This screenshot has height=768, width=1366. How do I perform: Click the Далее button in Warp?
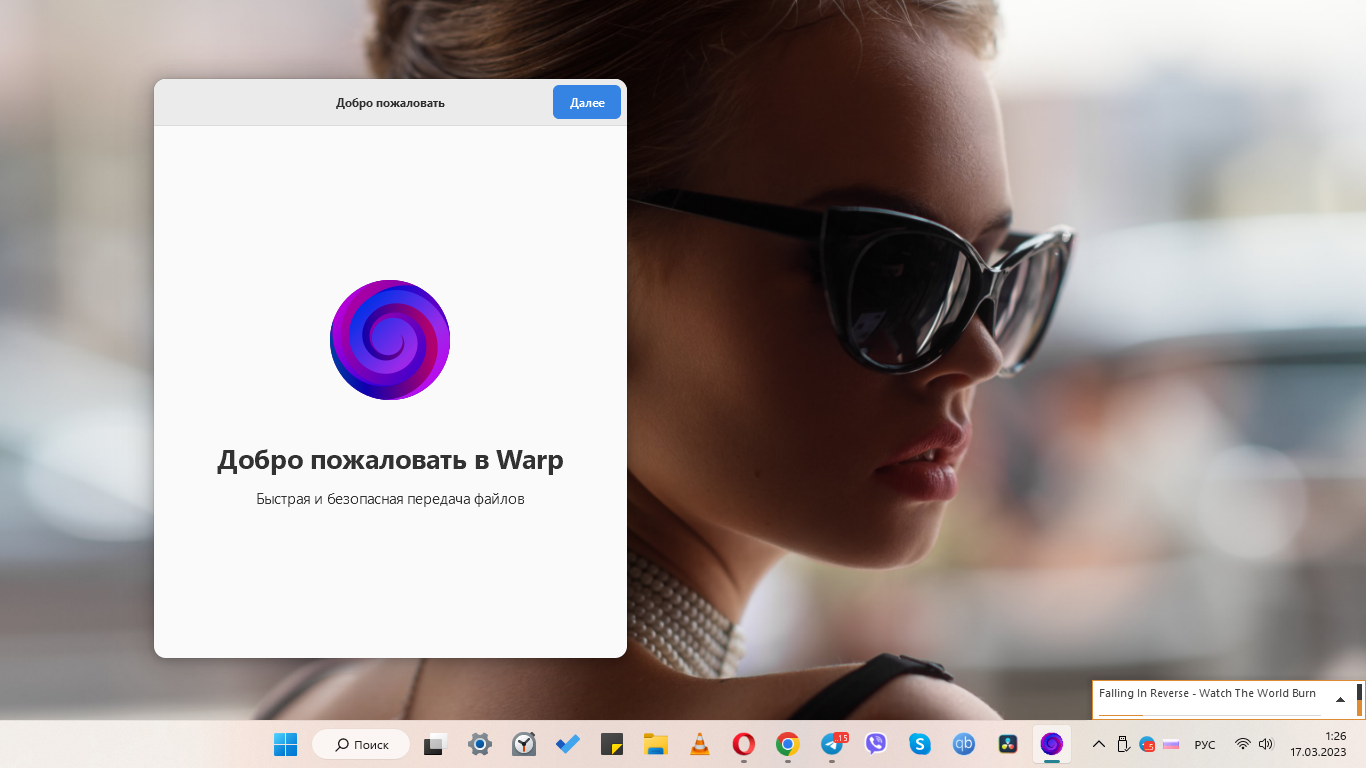pyautogui.click(x=586, y=102)
